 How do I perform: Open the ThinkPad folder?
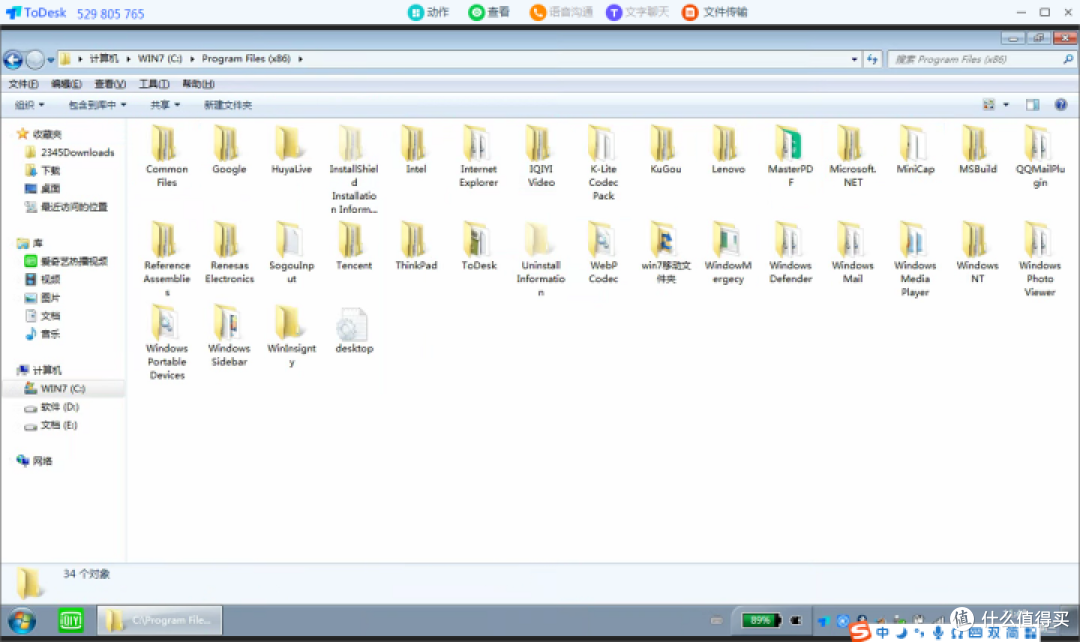(415, 247)
